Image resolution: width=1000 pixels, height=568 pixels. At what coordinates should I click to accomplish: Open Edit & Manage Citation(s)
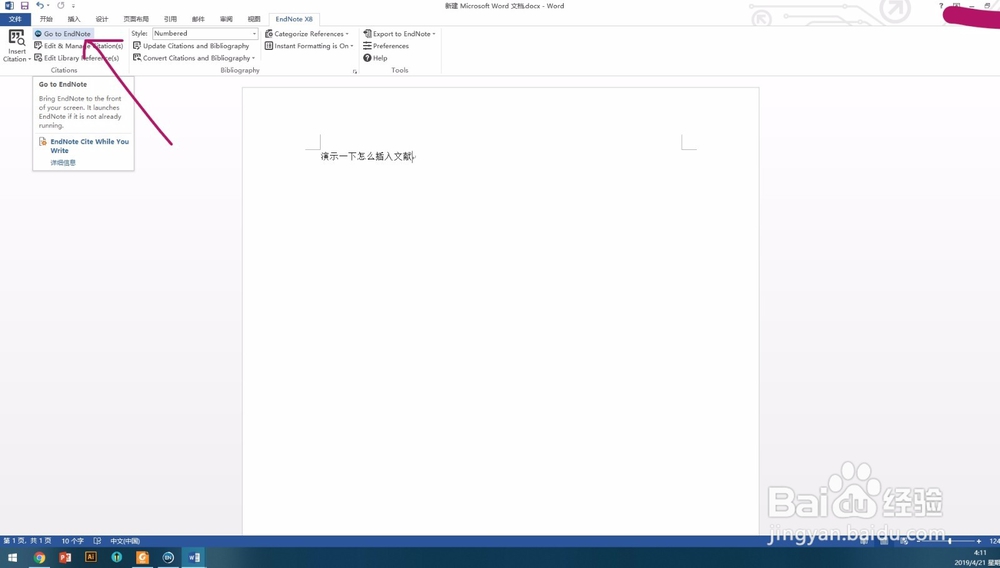tap(78, 46)
